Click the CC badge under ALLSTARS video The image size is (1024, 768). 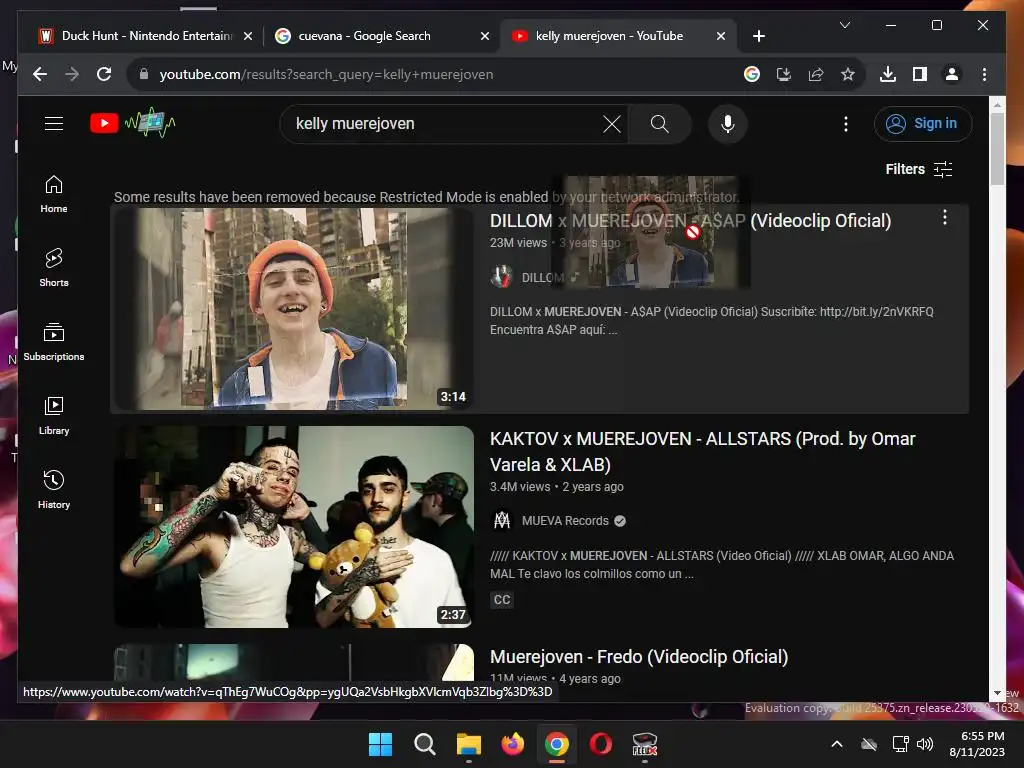click(x=502, y=600)
